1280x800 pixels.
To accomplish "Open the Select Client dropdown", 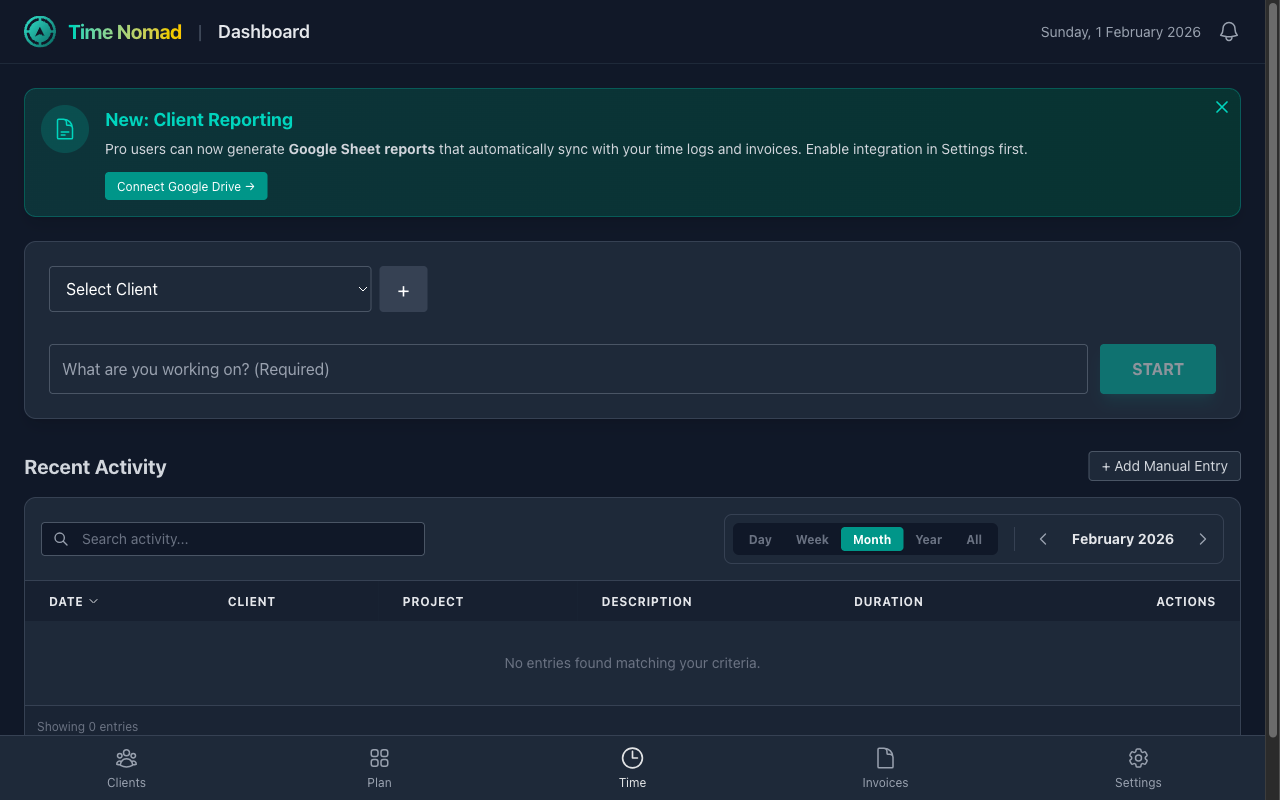I will tap(210, 289).
